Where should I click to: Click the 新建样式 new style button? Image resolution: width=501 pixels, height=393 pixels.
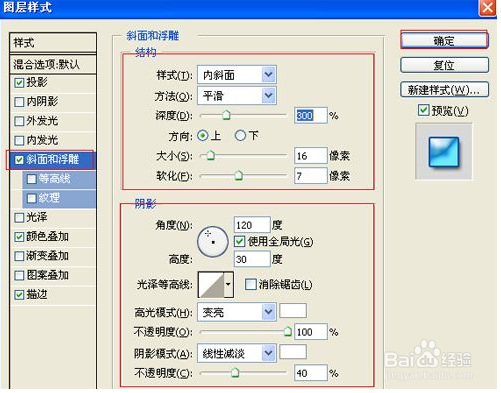click(444, 90)
